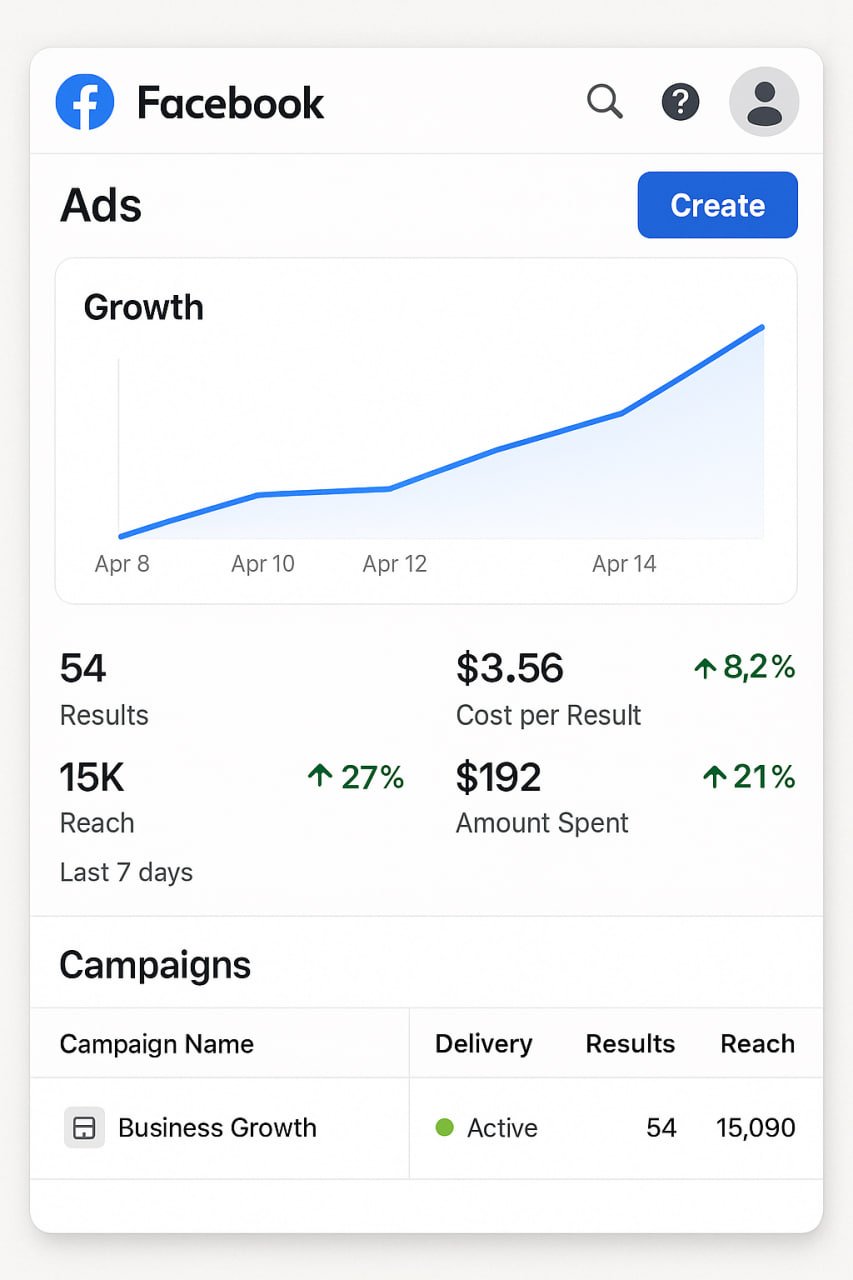Click the Apr 14 point on chart
This screenshot has height=1280, width=853.
(x=623, y=413)
